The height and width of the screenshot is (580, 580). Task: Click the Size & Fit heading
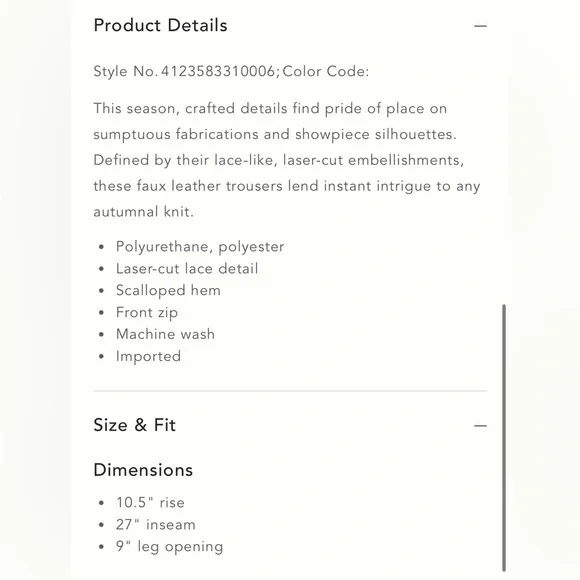pyautogui.click(x=135, y=425)
